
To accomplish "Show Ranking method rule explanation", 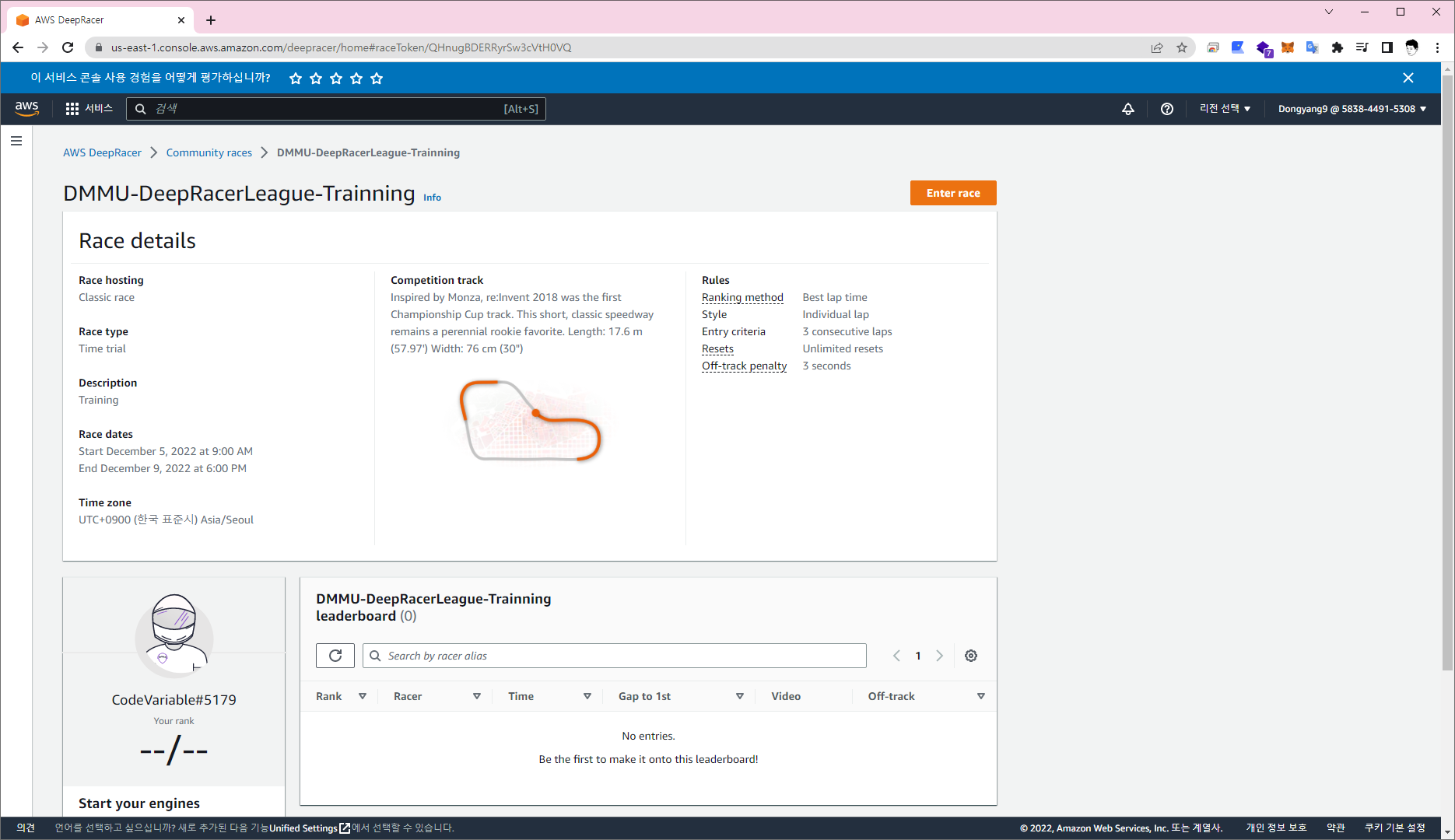I will click(742, 297).
